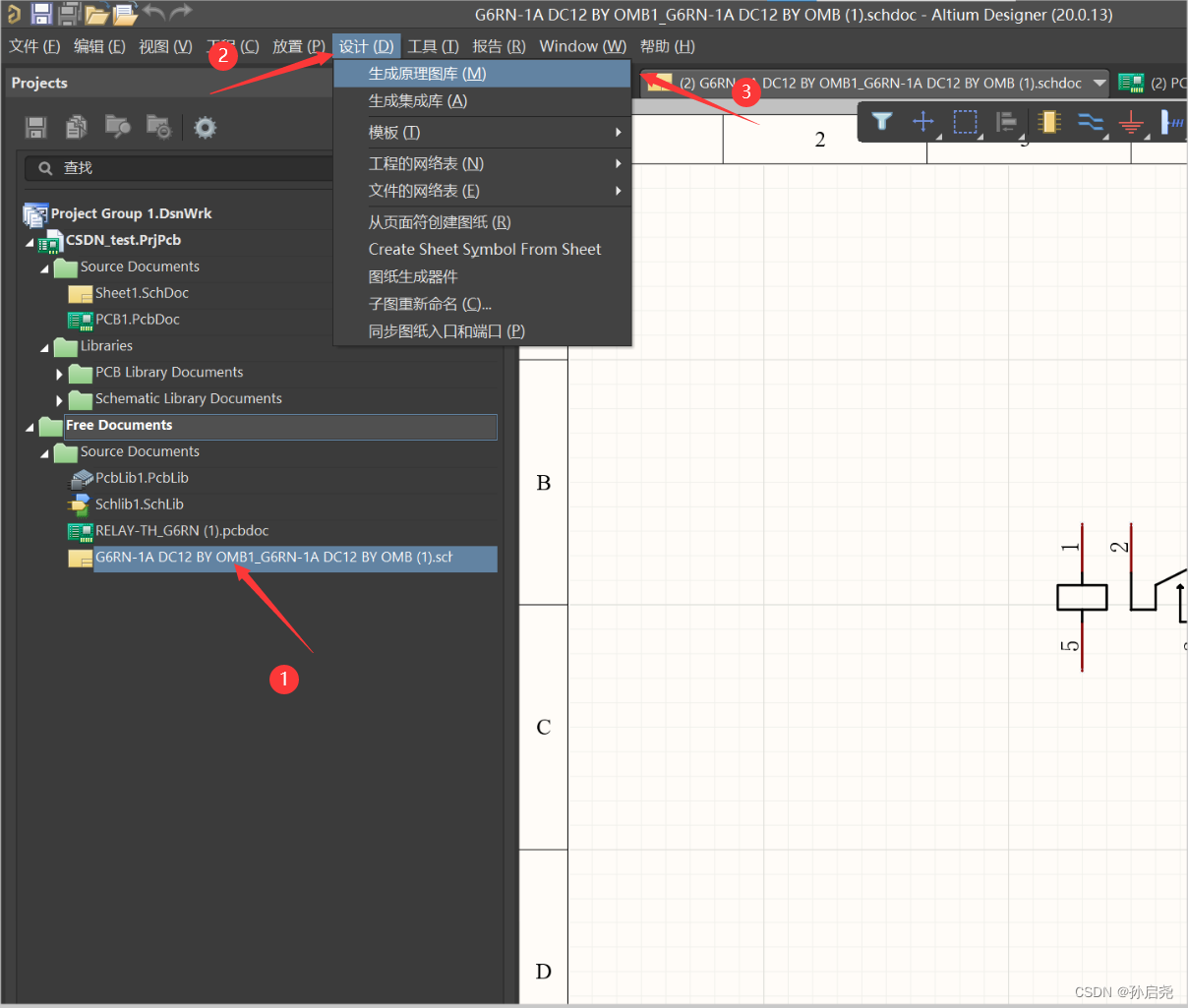Open the 文件的网络表 (E) submenu
The width and height of the screenshot is (1188, 1008).
pyautogui.click(x=482, y=191)
